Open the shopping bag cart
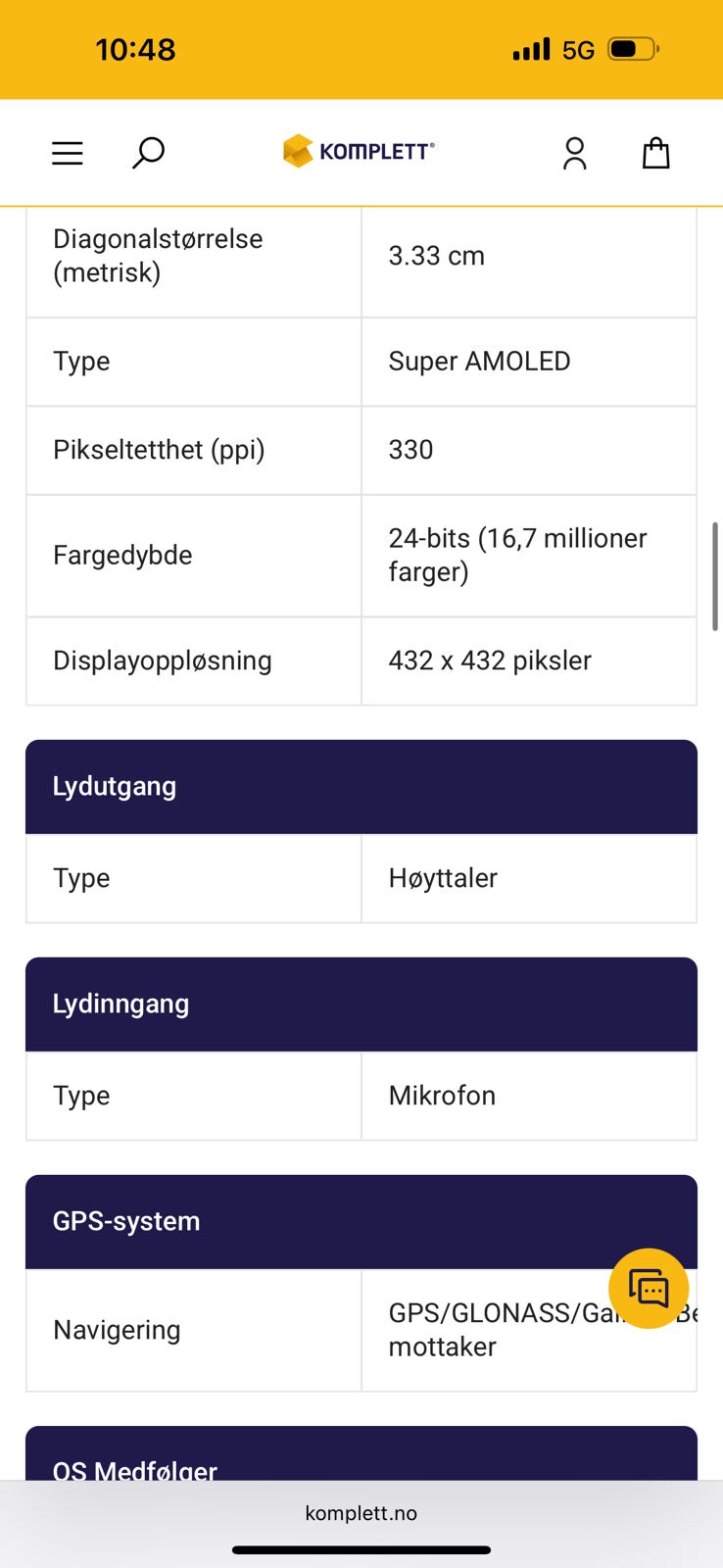 [655, 153]
